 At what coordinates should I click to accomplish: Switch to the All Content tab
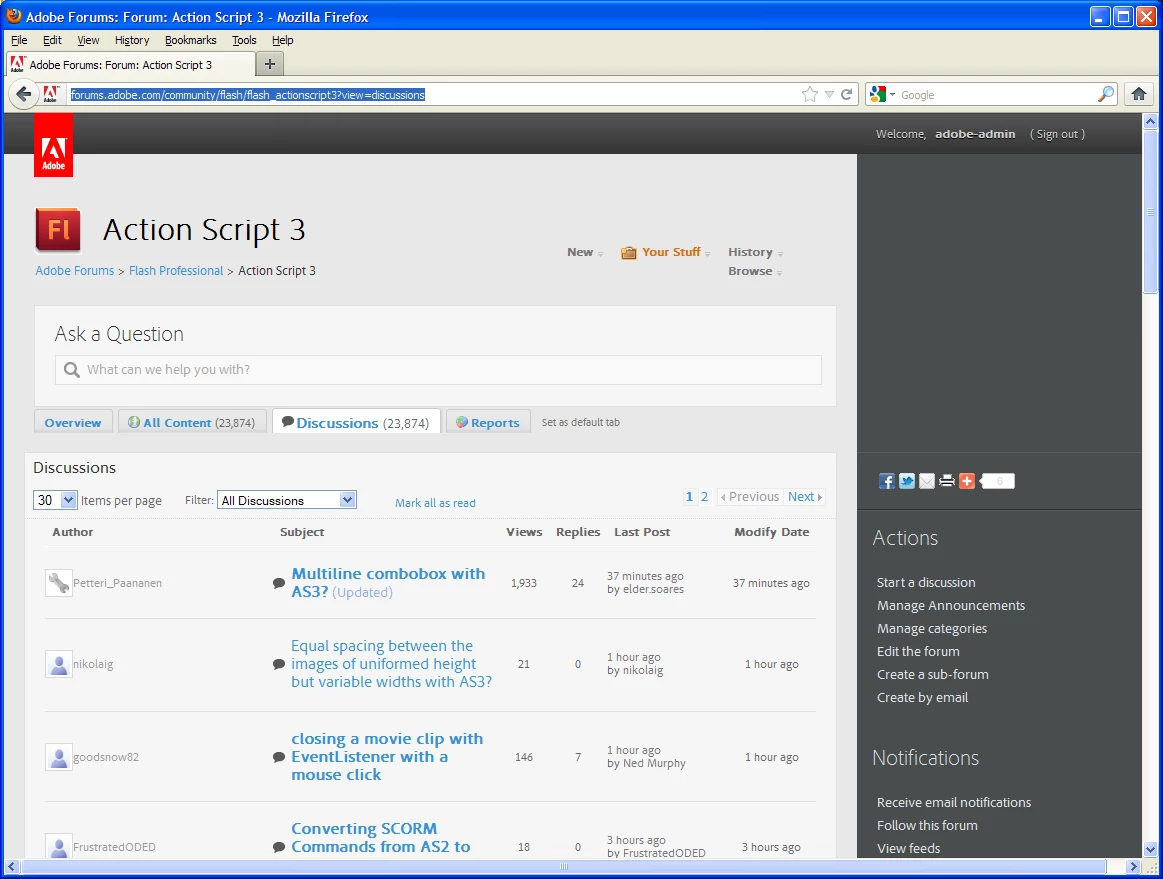(192, 422)
